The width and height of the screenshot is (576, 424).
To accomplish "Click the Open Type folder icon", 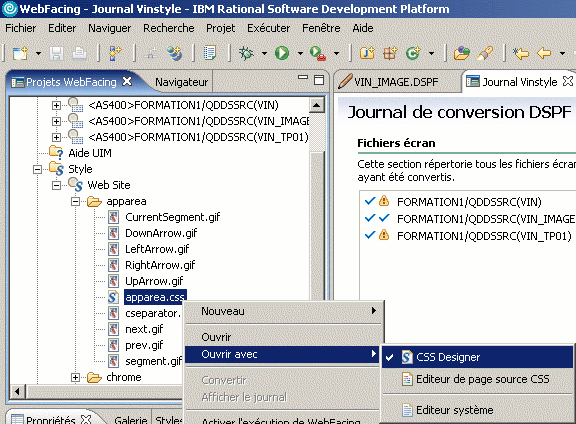I will click(x=462, y=54).
